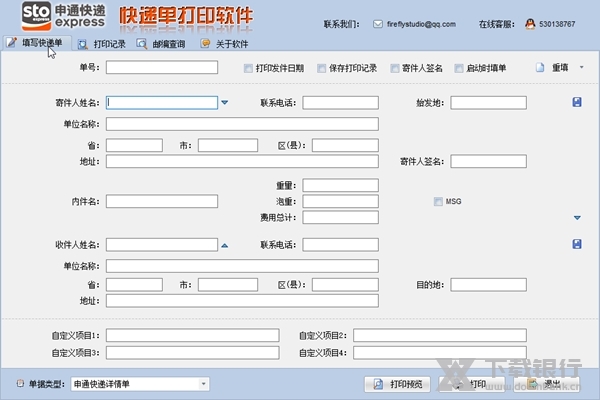Click the recipient 地址 field
Image resolution: width=600 pixels, height=400 pixels.
point(242,301)
